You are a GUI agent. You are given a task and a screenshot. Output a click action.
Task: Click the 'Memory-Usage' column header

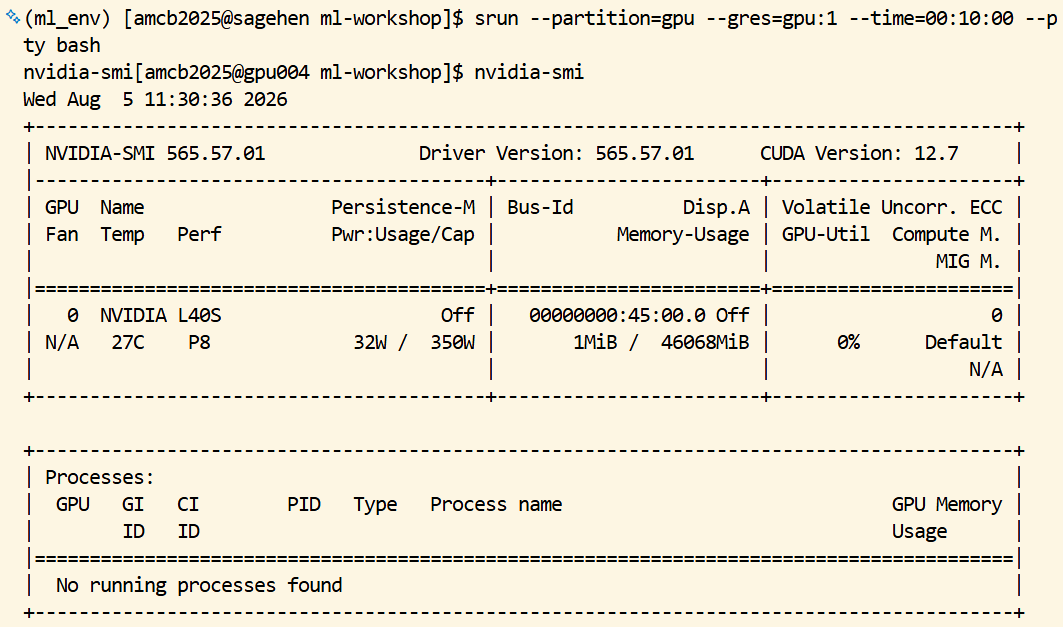[683, 235]
